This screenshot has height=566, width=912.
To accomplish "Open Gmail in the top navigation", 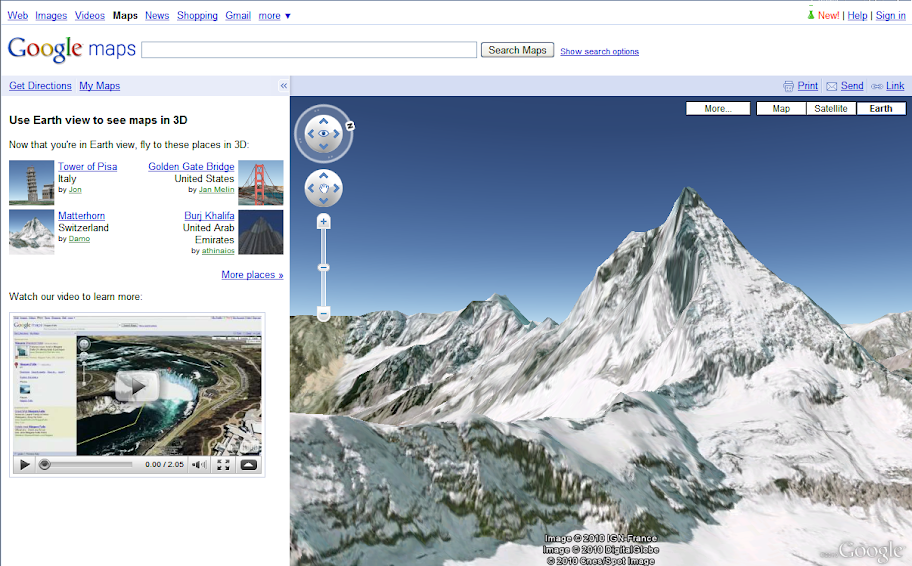I will (x=238, y=16).
